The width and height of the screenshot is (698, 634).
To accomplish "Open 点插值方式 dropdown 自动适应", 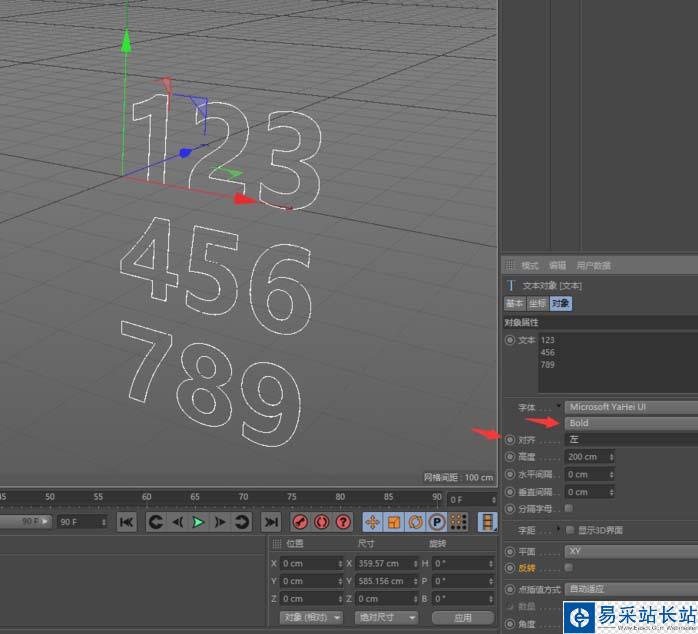I will coord(631,589).
